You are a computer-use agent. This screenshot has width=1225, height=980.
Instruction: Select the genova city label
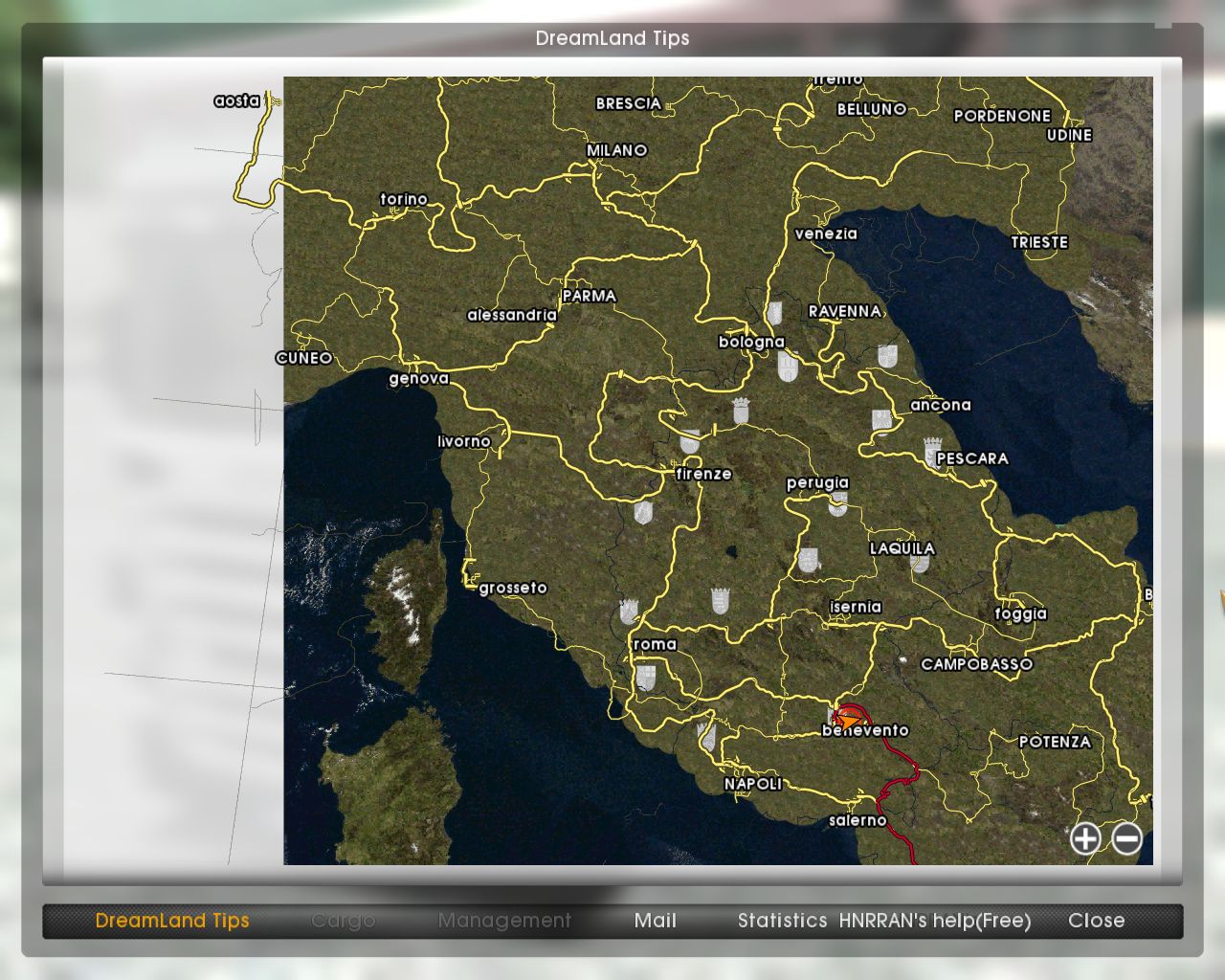[418, 379]
